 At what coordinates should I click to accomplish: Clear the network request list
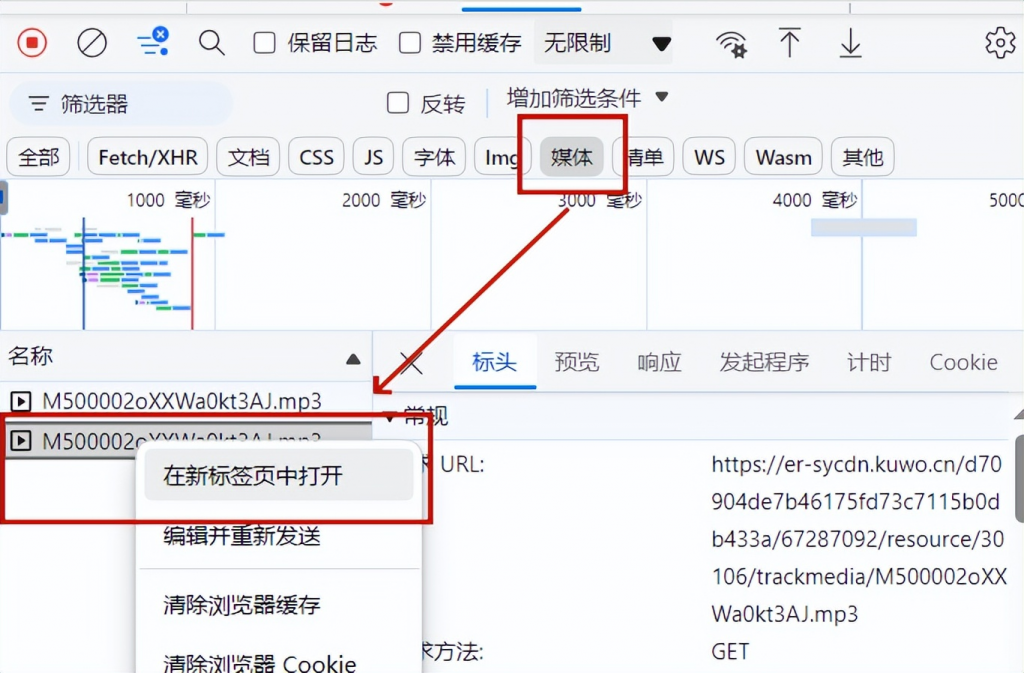click(92, 43)
